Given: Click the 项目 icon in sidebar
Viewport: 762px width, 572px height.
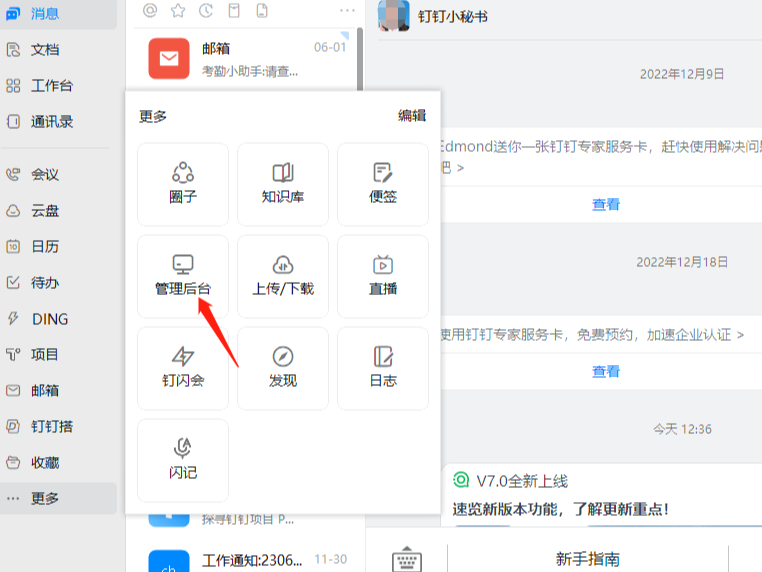Looking at the screenshot, I should click(x=13, y=355).
